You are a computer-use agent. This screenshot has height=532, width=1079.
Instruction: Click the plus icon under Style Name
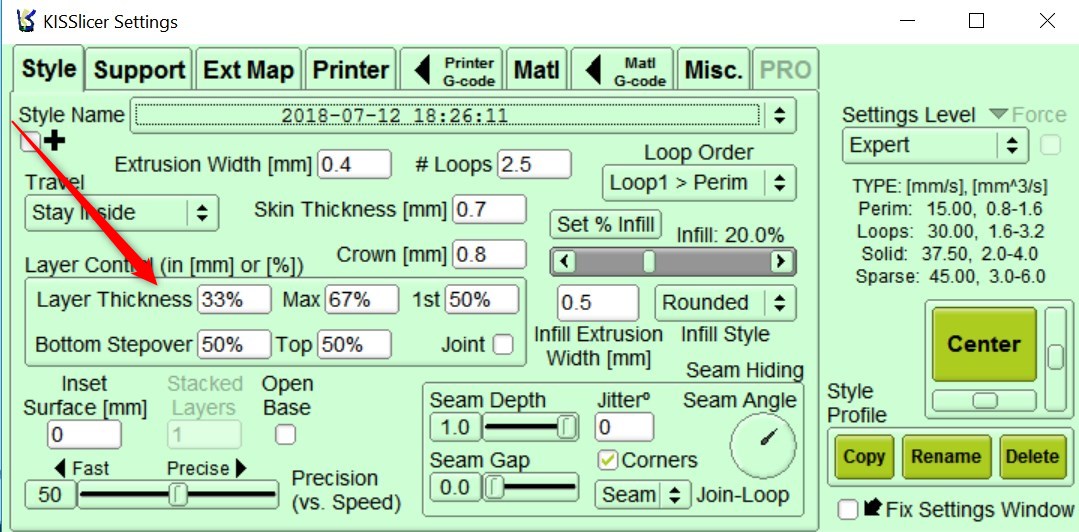click(54, 141)
